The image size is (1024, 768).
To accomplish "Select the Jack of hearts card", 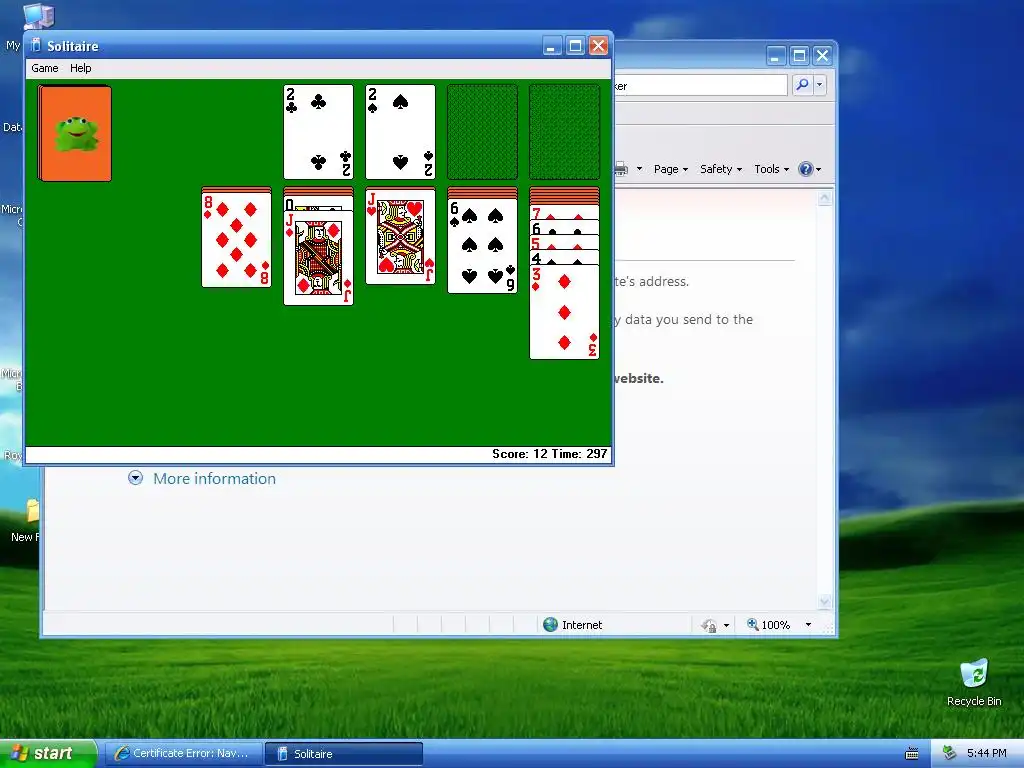I will click(x=400, y=237).
